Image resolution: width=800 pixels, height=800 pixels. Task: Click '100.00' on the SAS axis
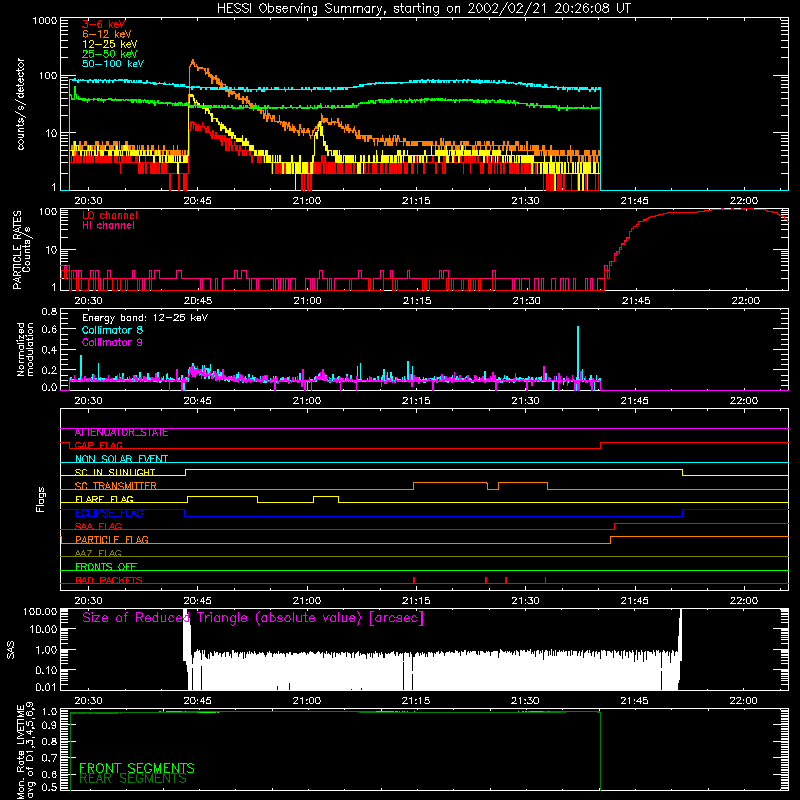(40, 611)
